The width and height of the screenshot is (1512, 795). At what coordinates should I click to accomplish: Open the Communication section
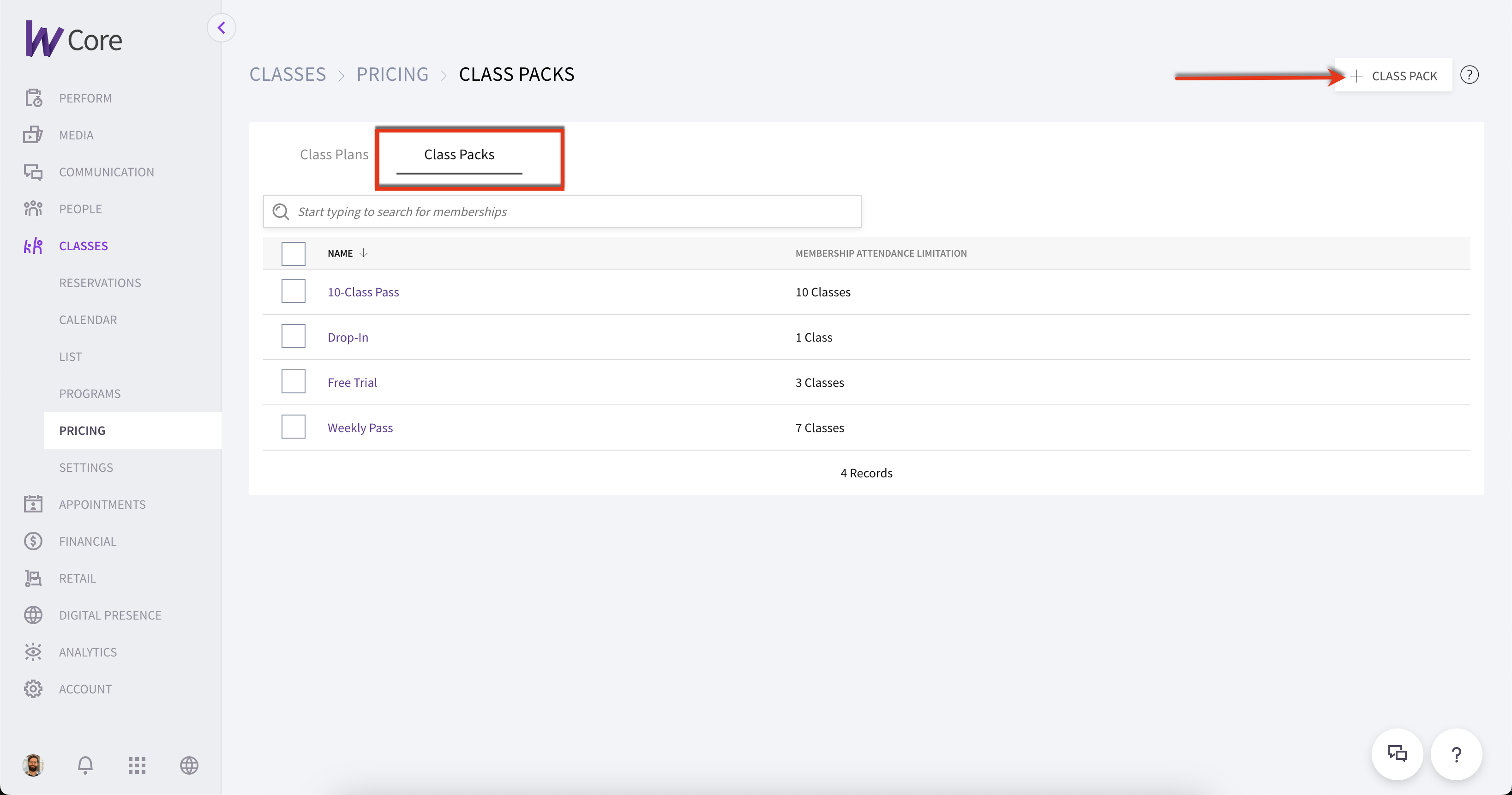pyautogui.click(x=106, y=171)
